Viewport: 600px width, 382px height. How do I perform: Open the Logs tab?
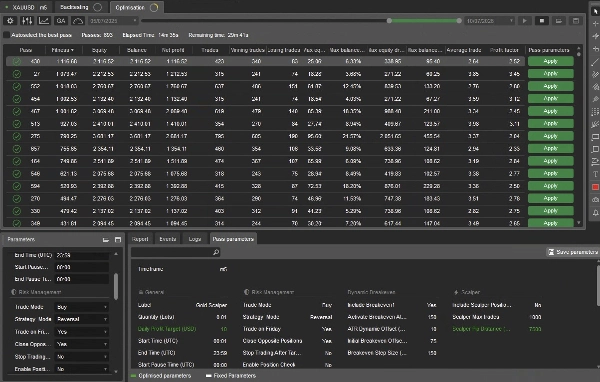coord(195,239)
